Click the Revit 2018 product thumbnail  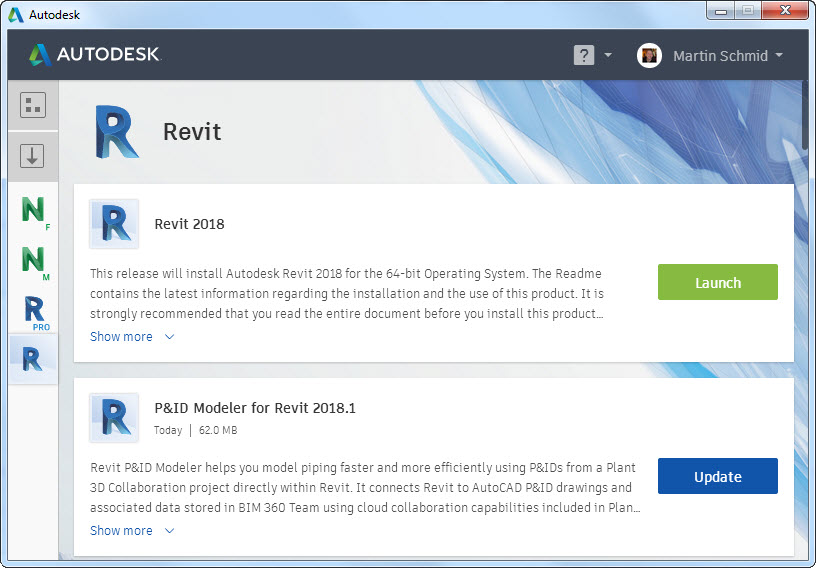(x=114, y=224)
